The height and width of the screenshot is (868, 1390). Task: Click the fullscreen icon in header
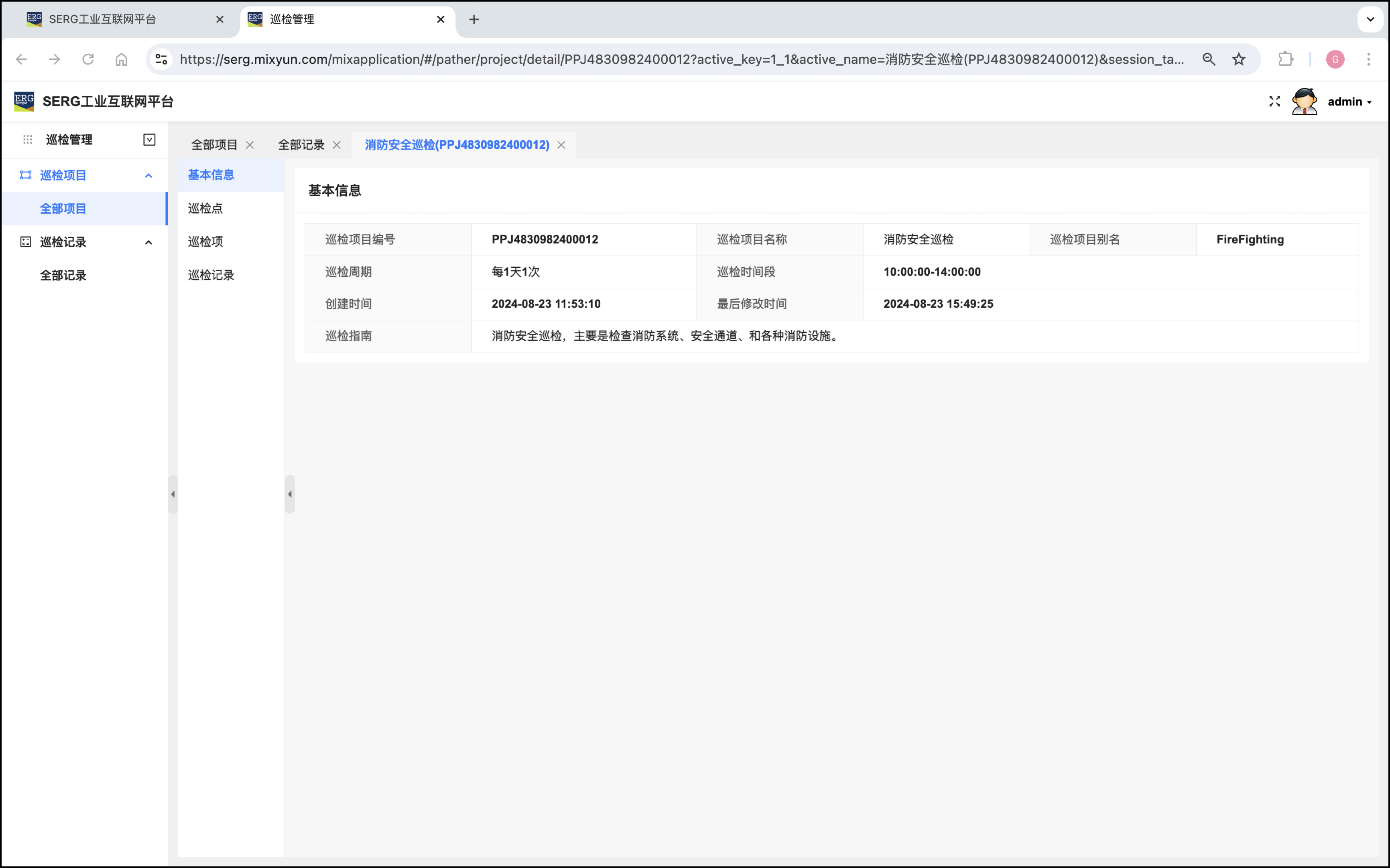pyautogui.click(x=1274, y=101)
